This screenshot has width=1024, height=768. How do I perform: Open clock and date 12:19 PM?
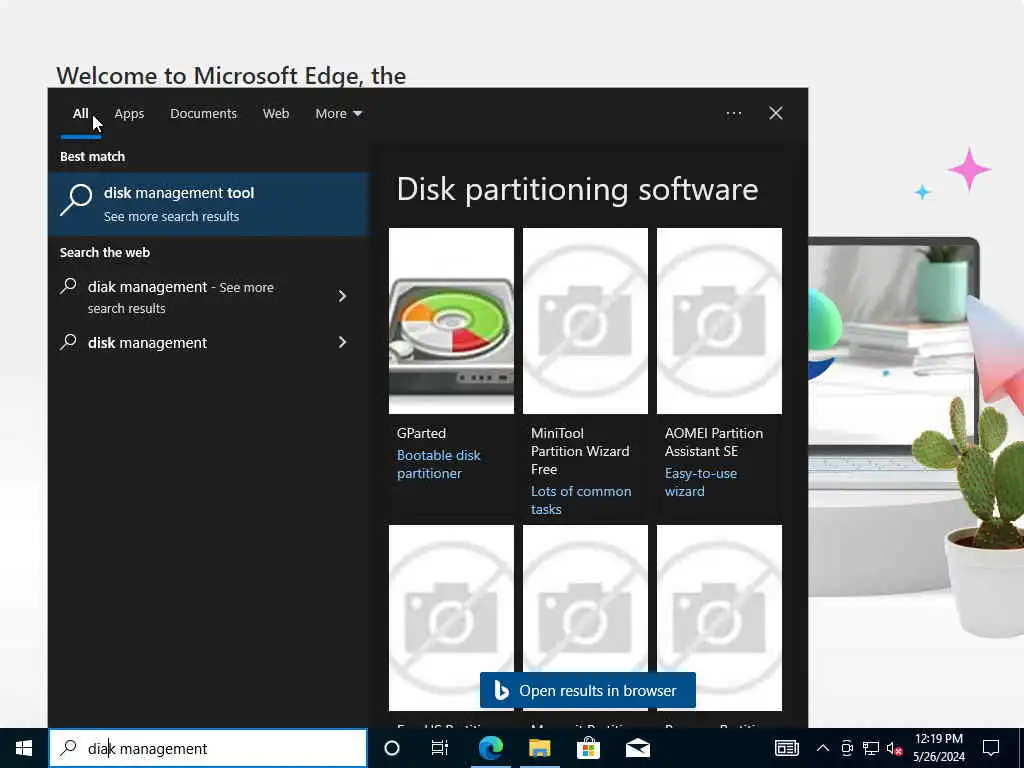(938, 748)
